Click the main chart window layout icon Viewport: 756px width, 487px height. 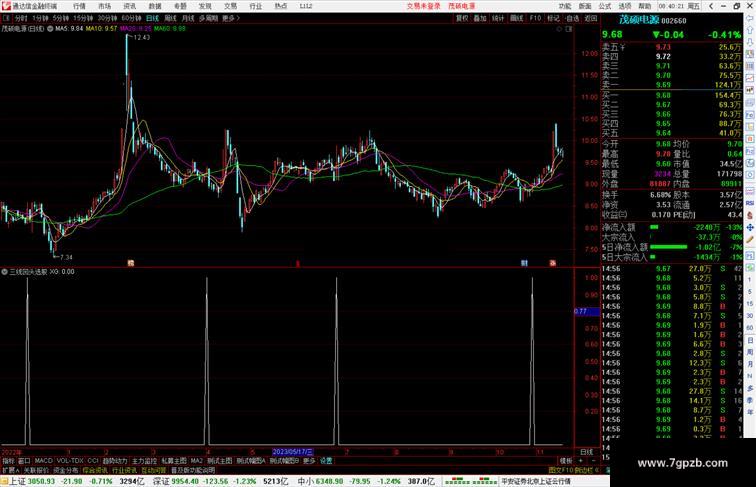[x=569, y=29]
